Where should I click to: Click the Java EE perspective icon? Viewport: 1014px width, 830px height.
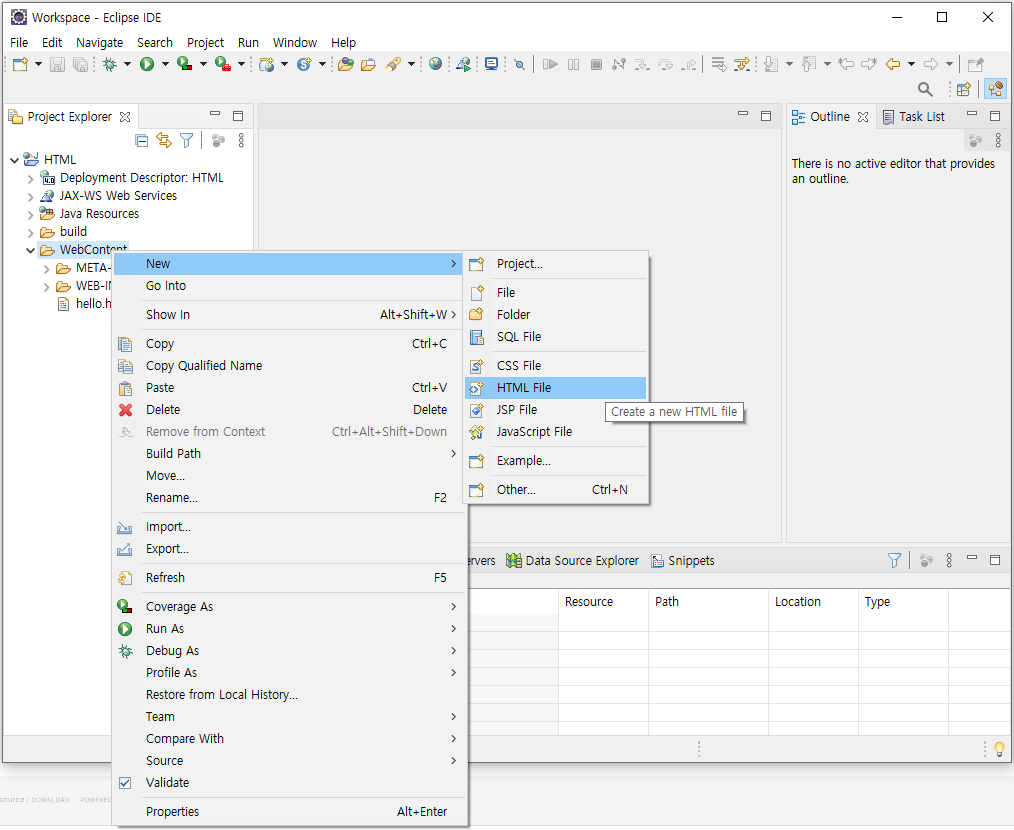click(x=995, y=89)
